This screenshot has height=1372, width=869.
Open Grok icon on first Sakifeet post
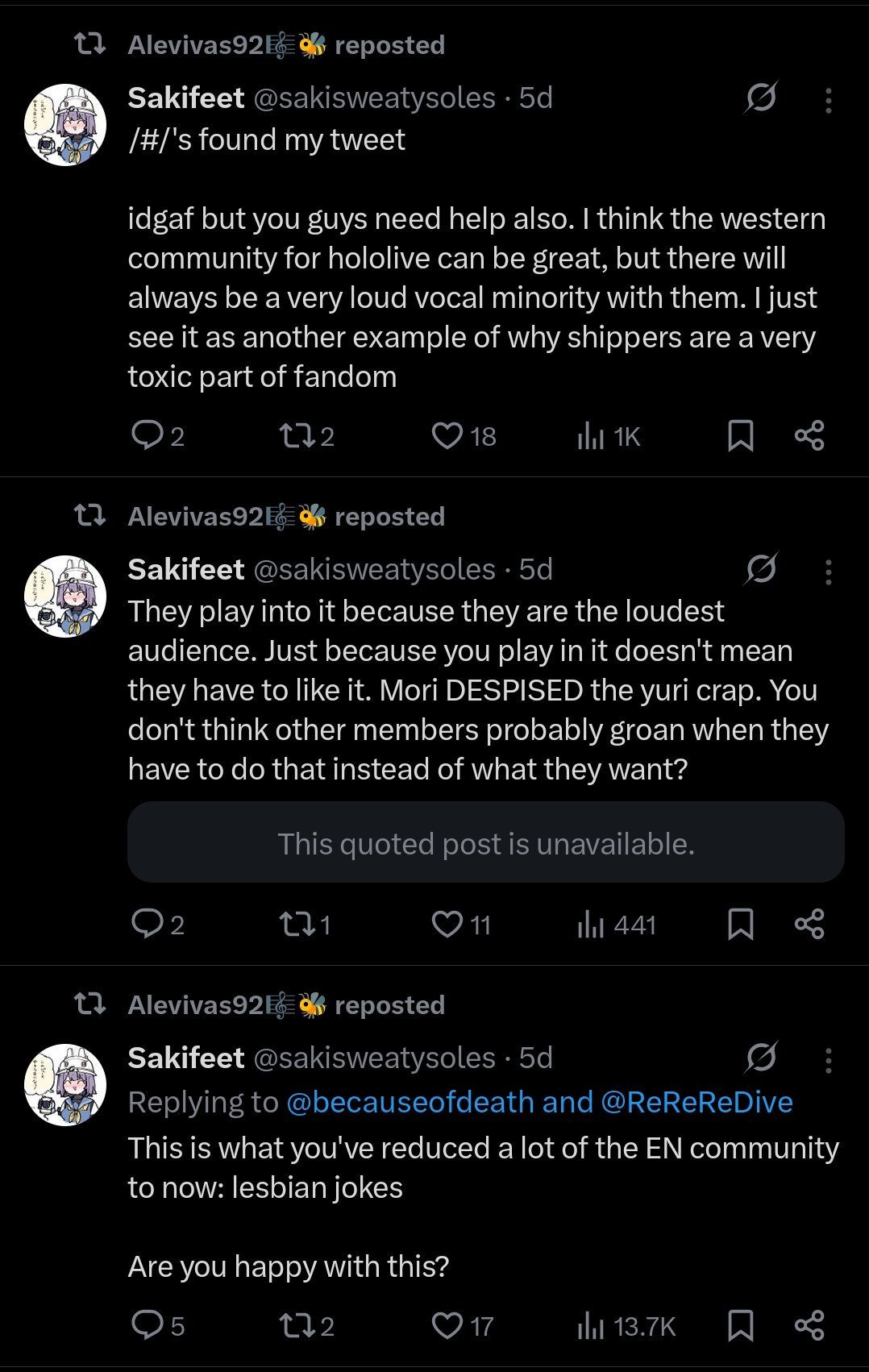click(x=761, y=98)
